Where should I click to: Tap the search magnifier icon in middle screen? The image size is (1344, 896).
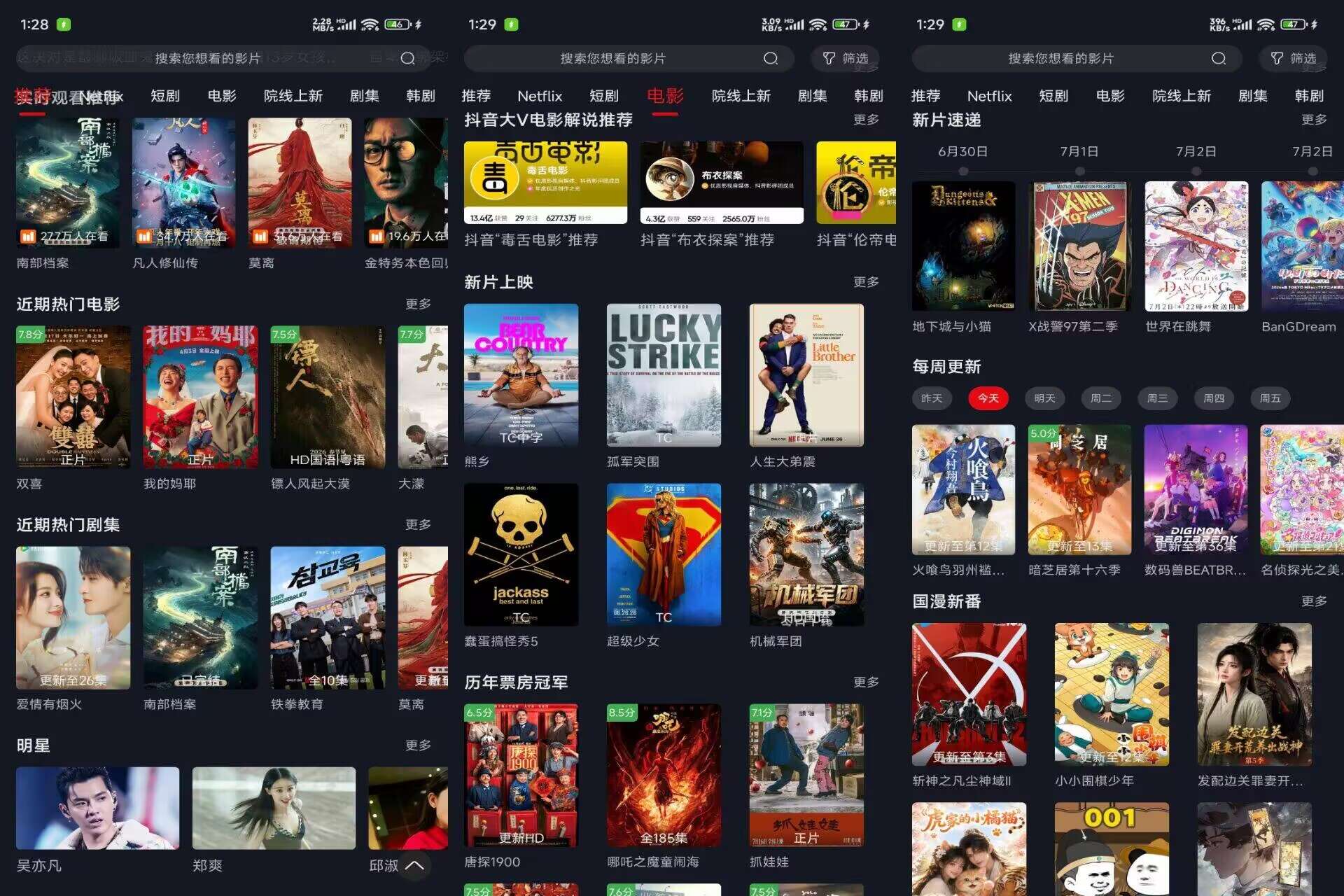click(x=771, y=58)
